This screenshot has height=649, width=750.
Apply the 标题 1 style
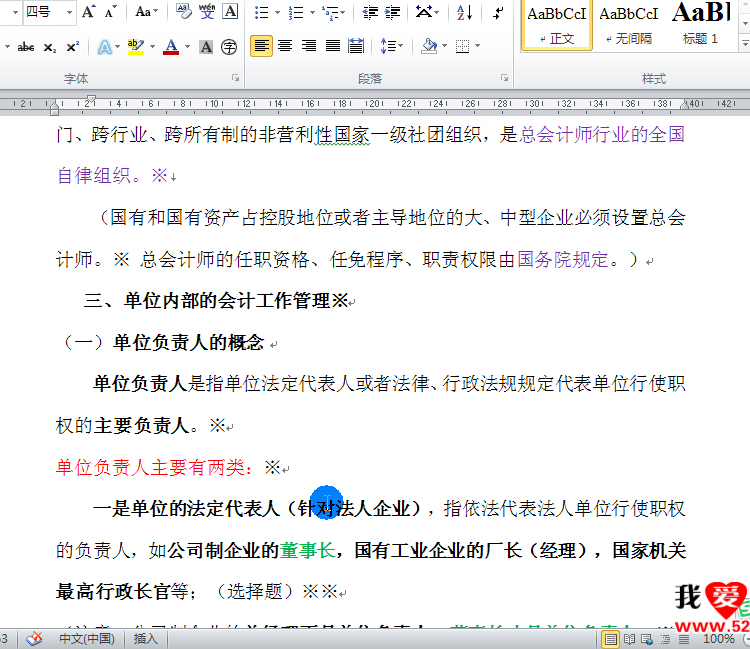(701, 25)
